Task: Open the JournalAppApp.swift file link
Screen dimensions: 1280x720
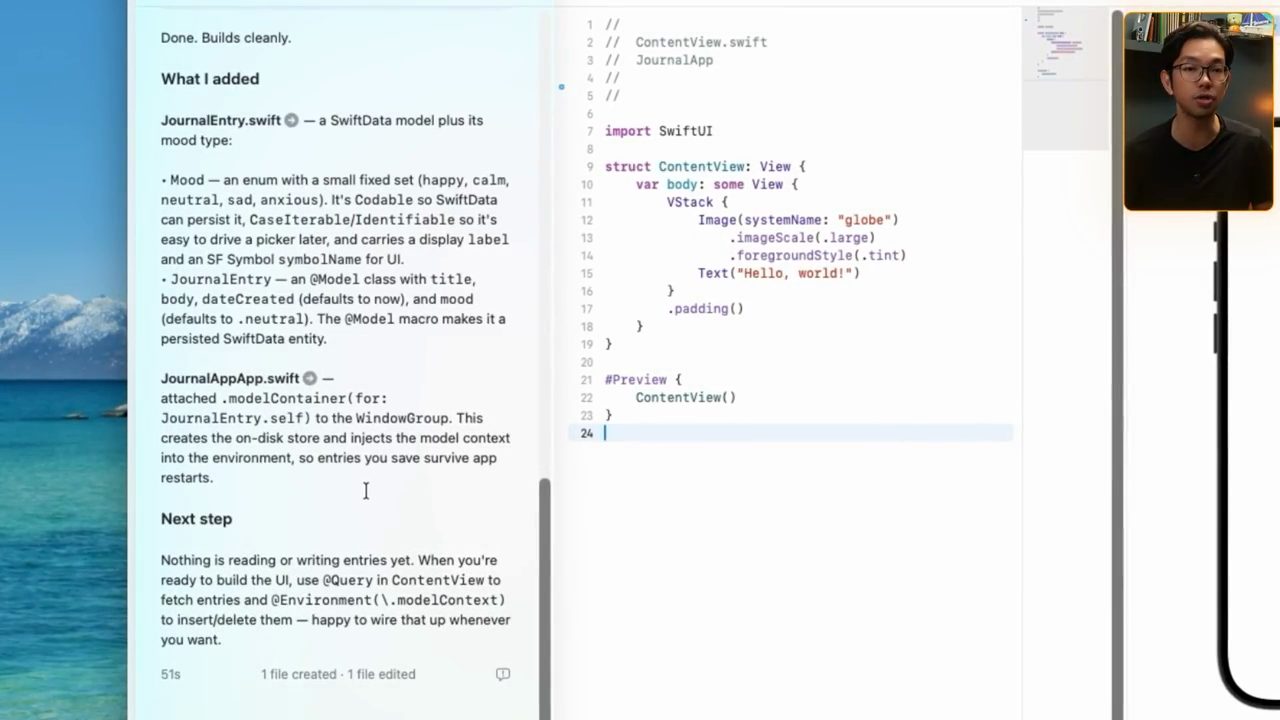Action: click(230, 378)
